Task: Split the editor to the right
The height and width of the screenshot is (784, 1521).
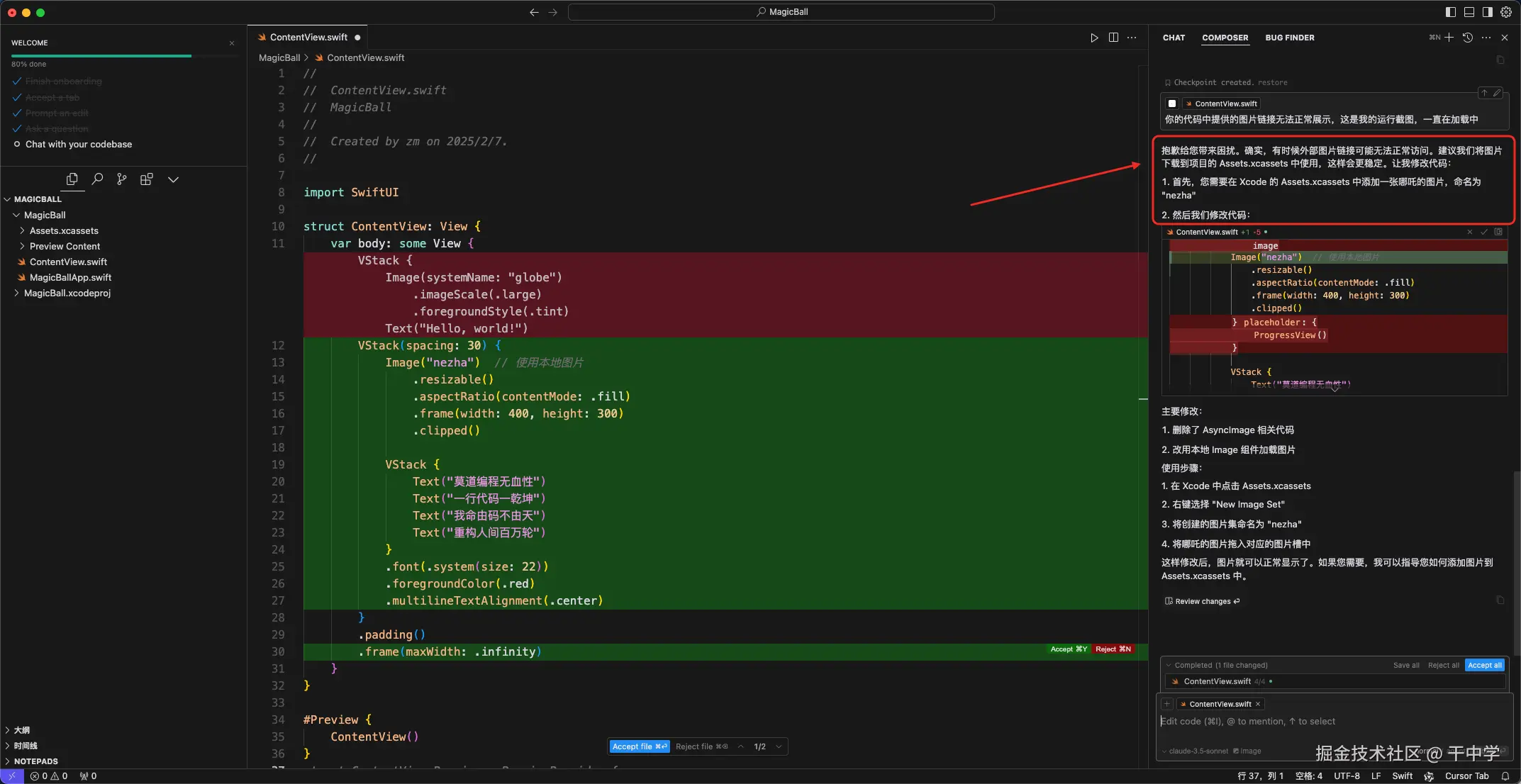Action: pyautogui.click(x=1113, y=38)
